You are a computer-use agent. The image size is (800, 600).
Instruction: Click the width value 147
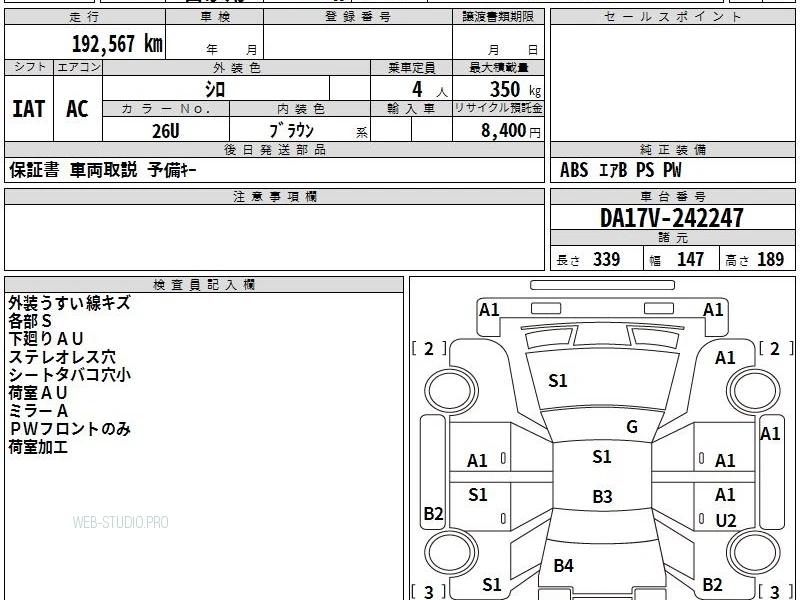(690, 260)
